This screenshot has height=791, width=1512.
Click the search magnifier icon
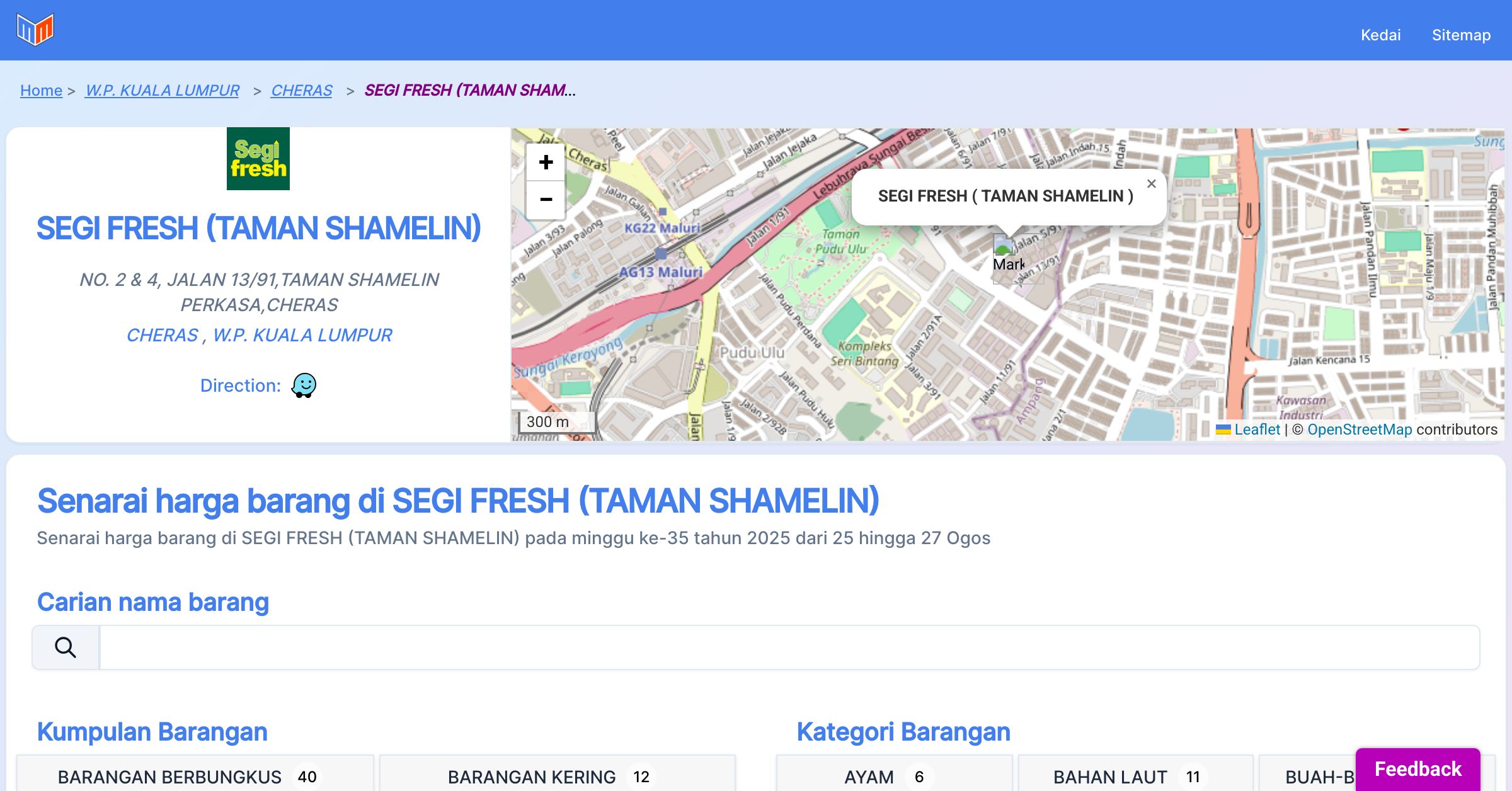pos(66,647)
